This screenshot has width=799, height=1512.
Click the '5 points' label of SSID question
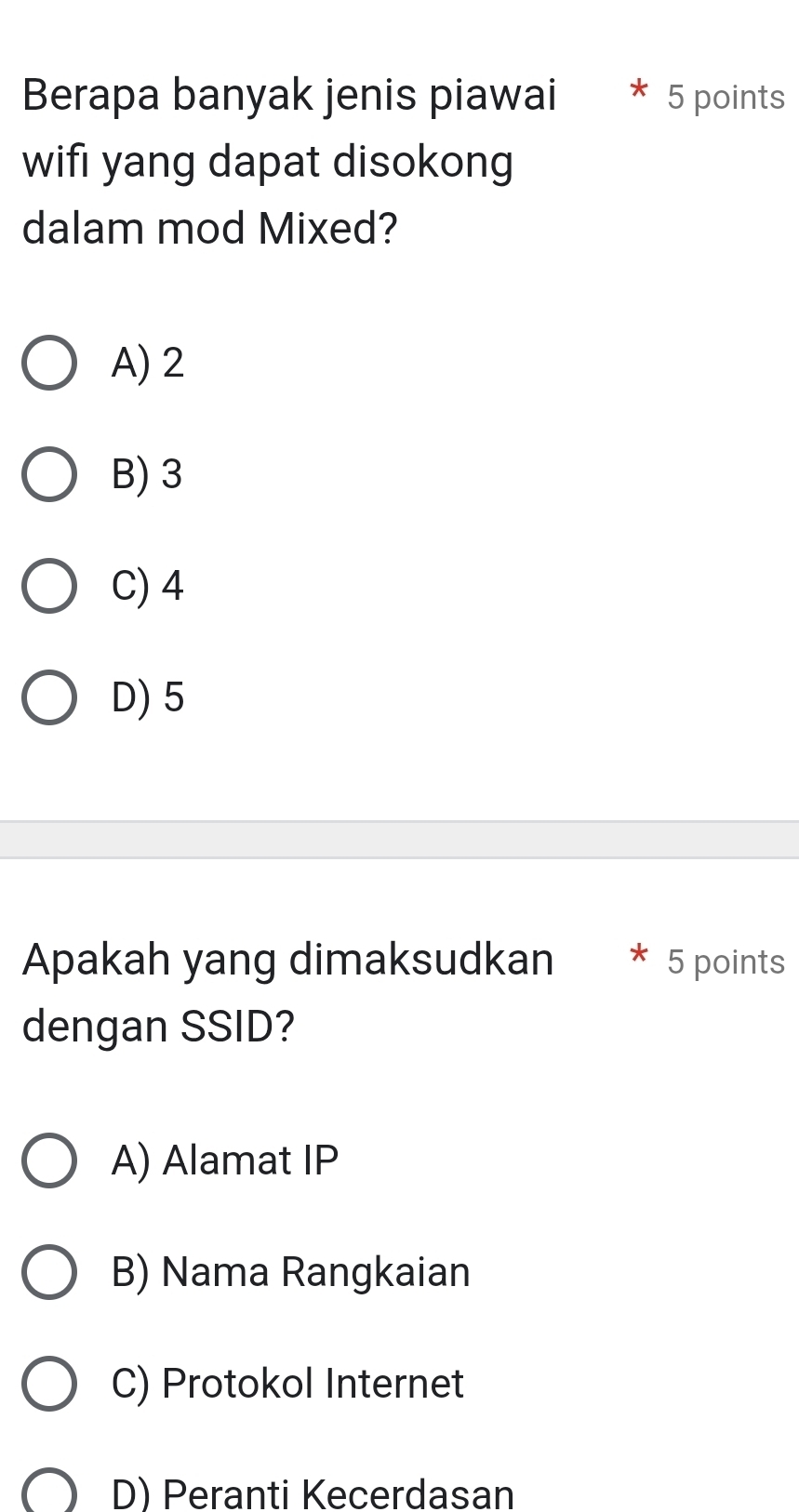(726, 962)
